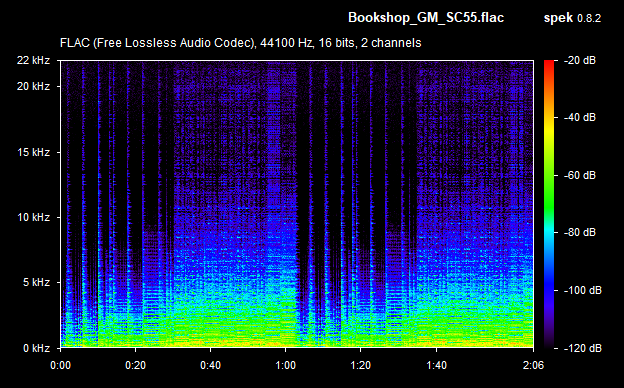Click the -100 dB color scale label
The height and width of the screenshot is (388, 624).
pos(583,291)
